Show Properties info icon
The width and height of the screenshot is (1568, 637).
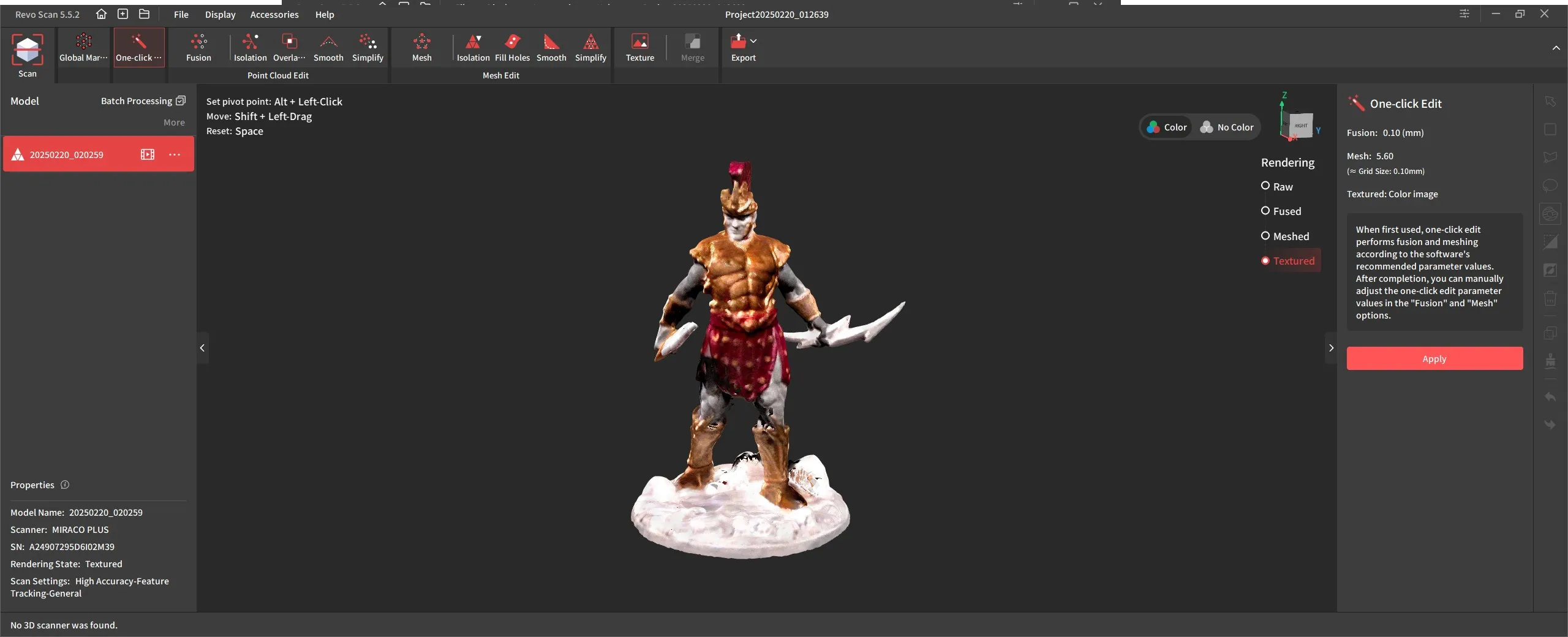coord(65,484)
